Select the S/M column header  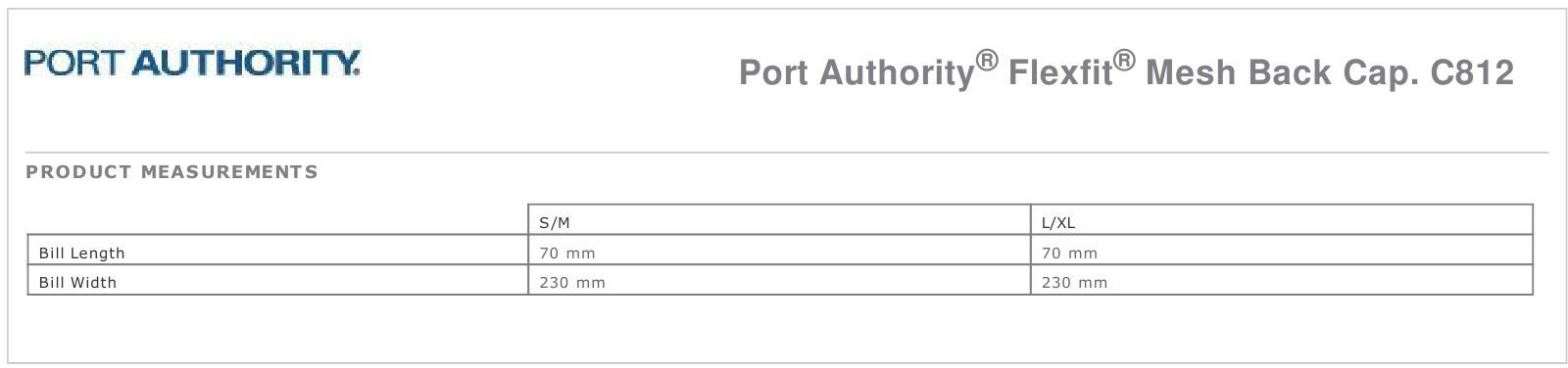[554, 223]
